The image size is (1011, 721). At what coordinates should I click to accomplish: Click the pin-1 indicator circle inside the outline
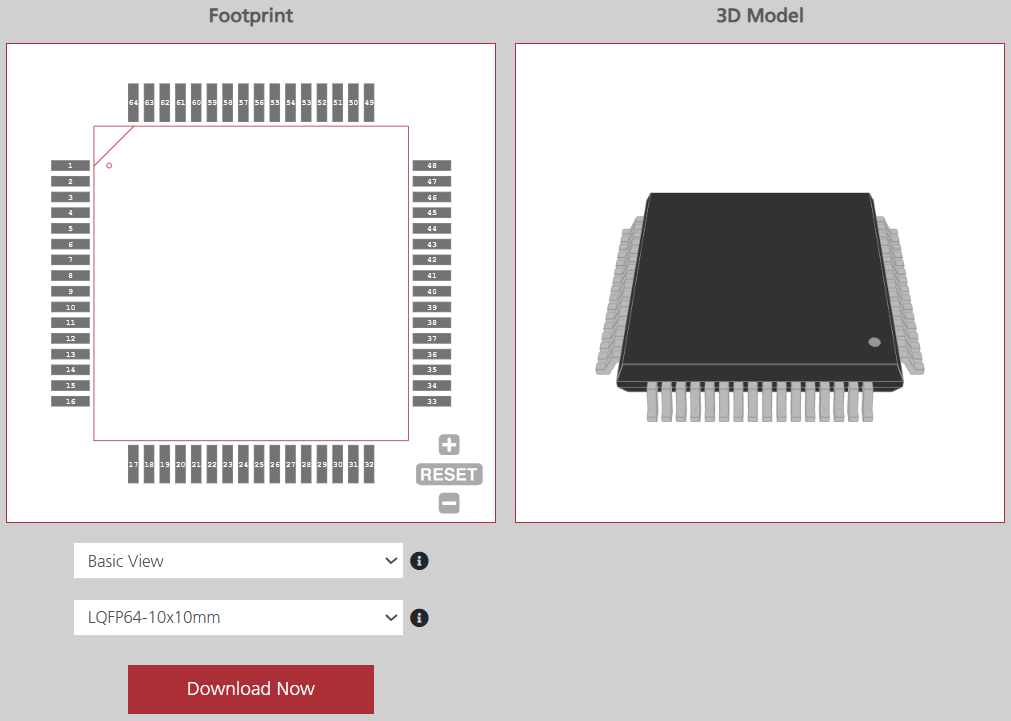tap(109, 164)
